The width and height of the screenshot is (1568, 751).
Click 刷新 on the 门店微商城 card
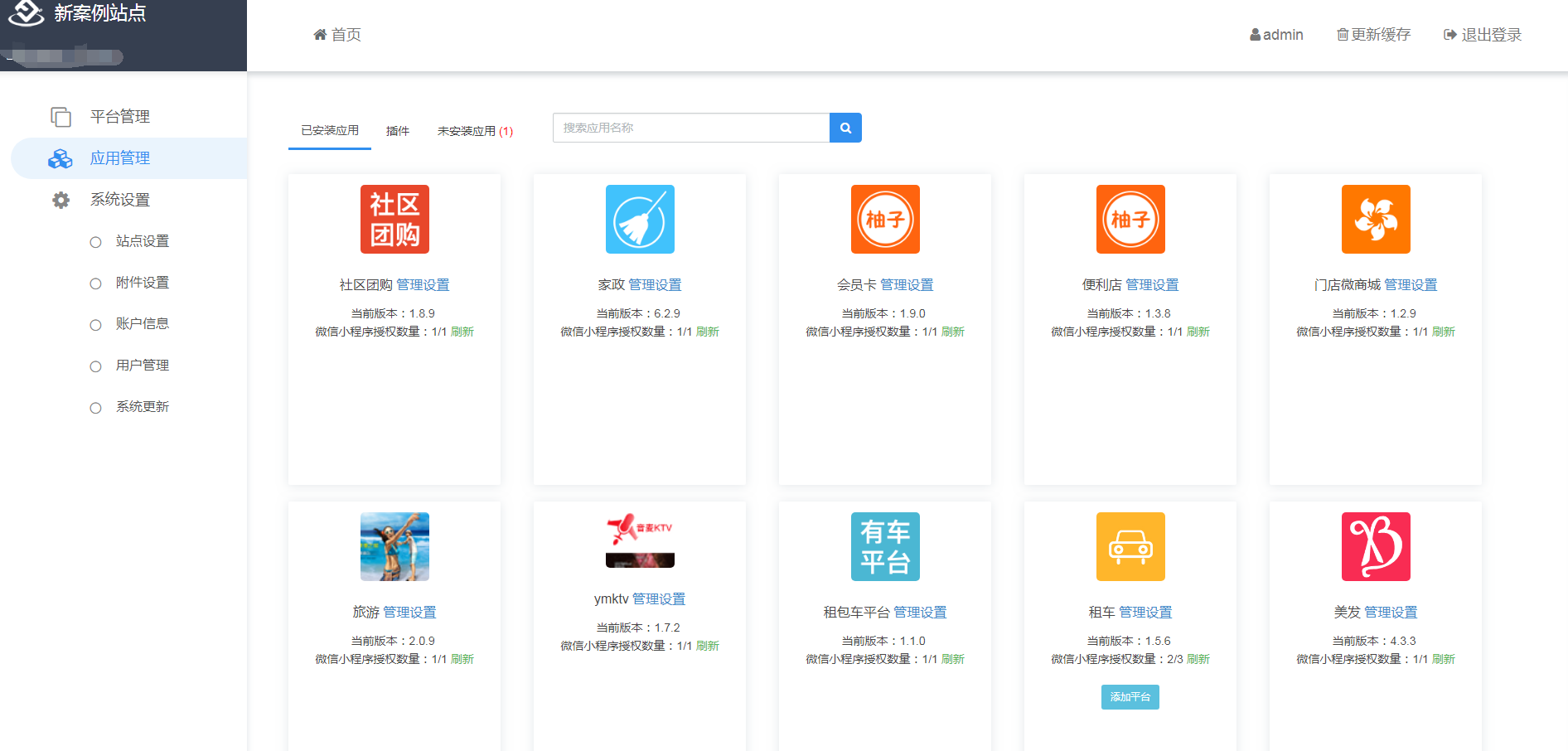(1444, 332)
